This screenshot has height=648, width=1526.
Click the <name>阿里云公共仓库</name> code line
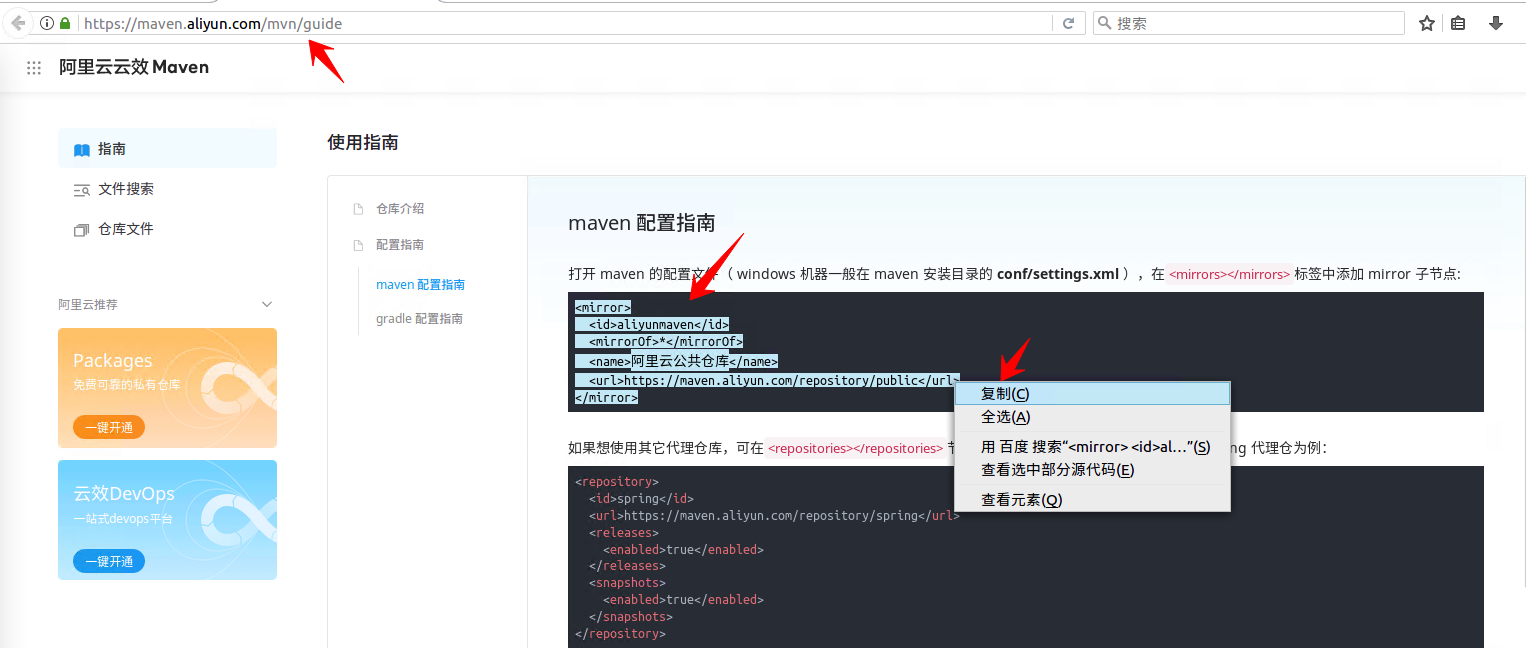[683, 362]
